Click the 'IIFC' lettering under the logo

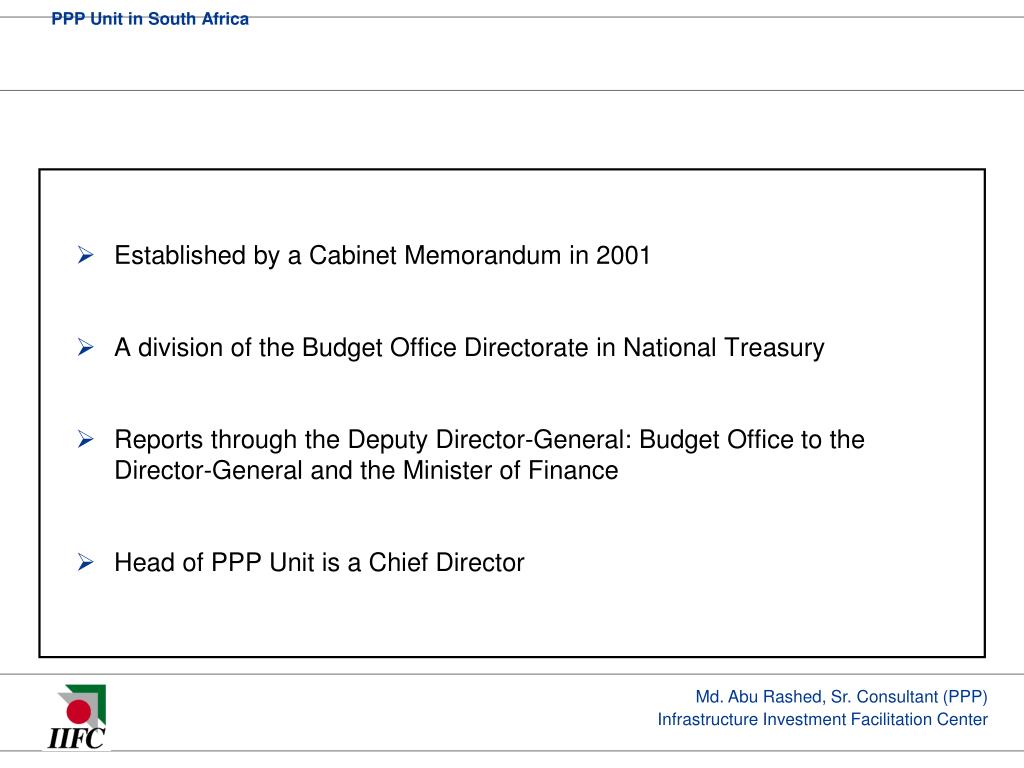76,739
